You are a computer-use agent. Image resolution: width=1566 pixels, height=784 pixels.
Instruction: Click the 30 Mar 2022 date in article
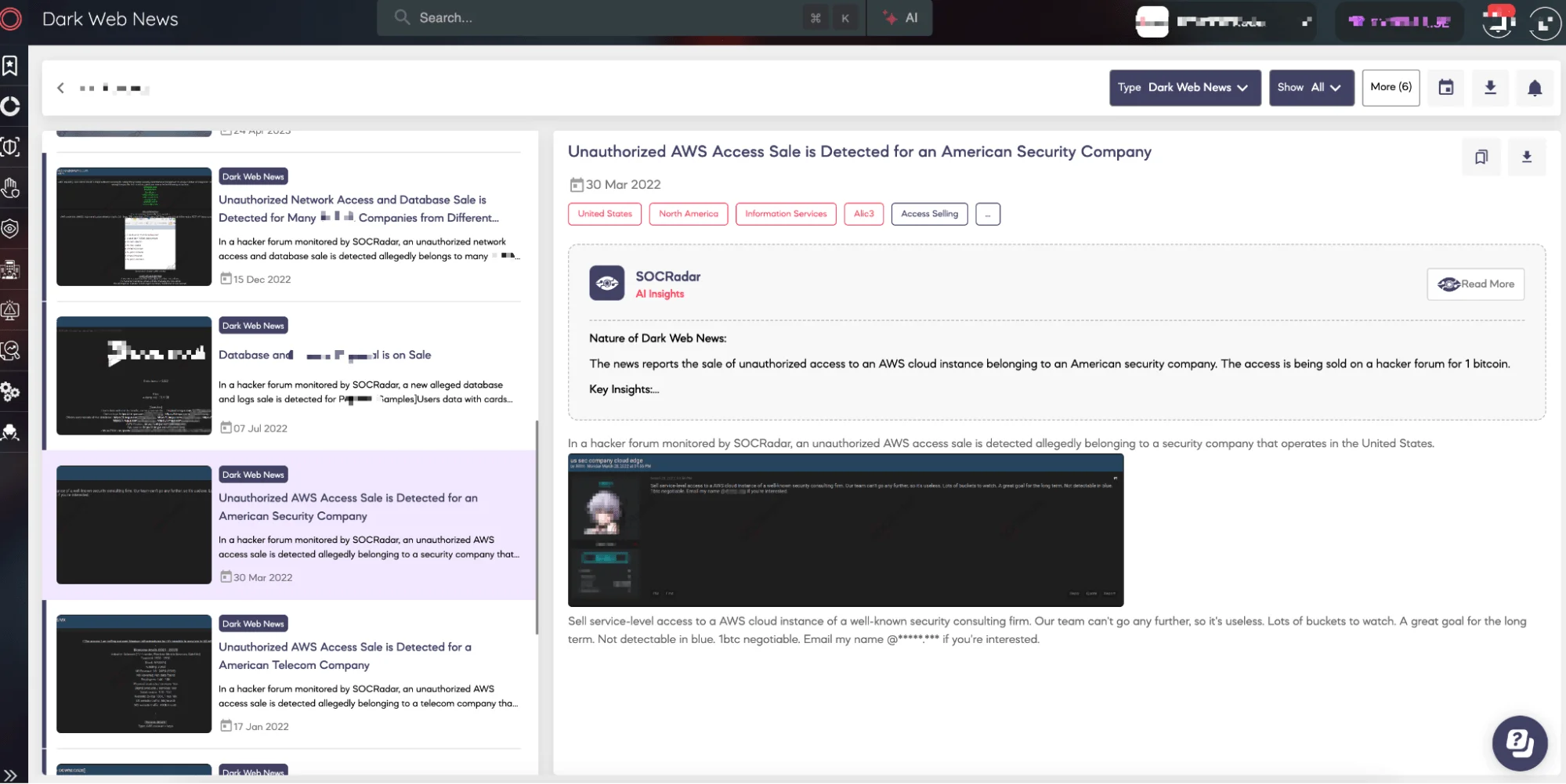coord(616,185)
